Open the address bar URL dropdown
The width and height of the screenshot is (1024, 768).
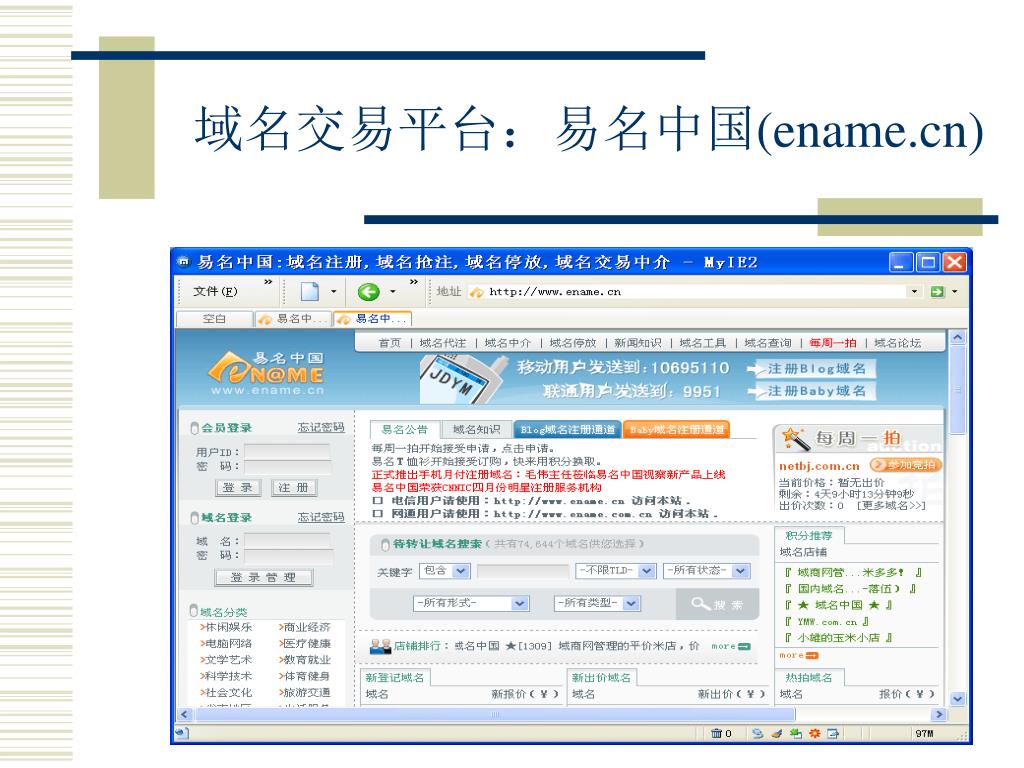pos(914,292)
